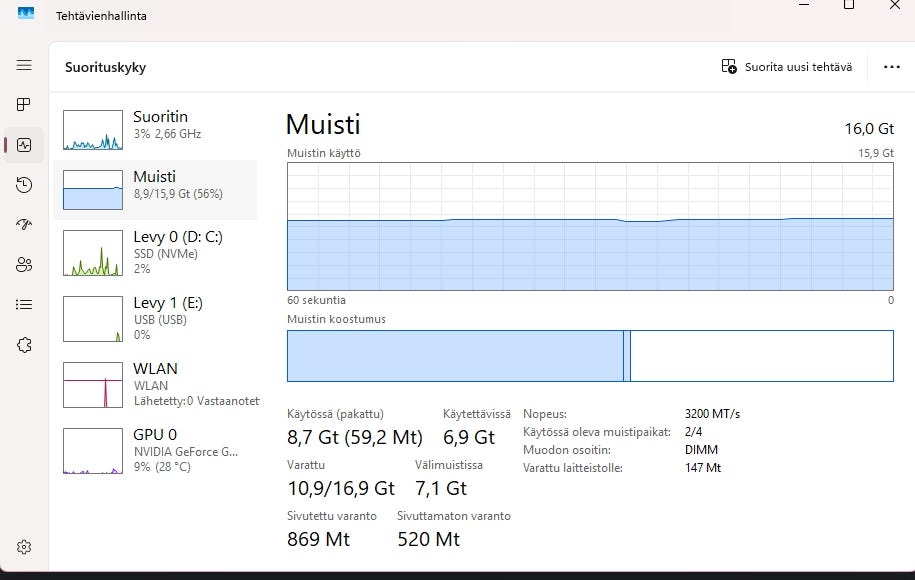The image size is (915, 580).
Task: Open the hamburger navigation menu
Action: [x=24, y=65]
